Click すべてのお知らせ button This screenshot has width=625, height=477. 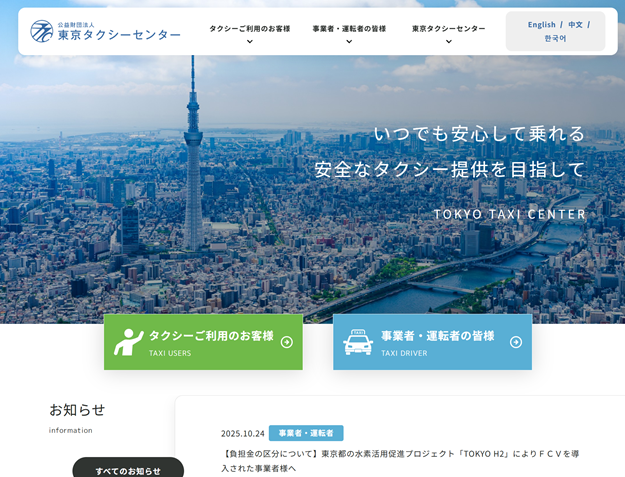pyautogui.click(x=128, y=467)
